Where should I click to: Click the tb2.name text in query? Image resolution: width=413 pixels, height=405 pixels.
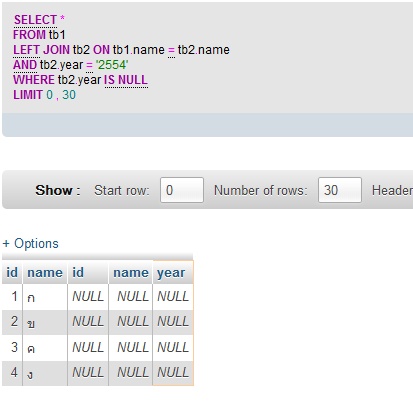pos(204,50)
